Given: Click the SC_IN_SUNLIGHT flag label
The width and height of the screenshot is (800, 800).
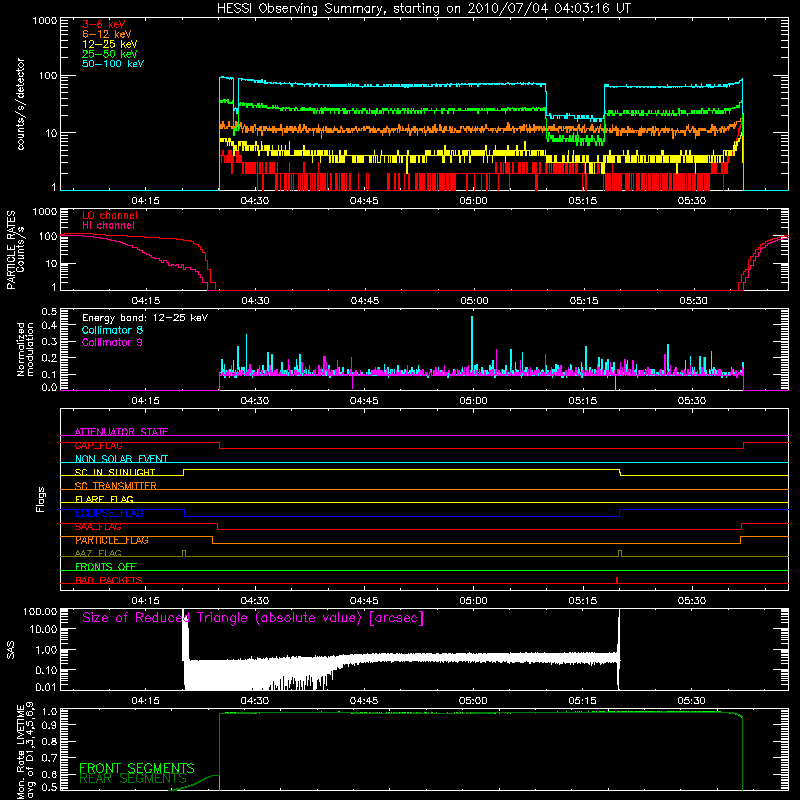Looking at the screenshot, I should point(115,472).
